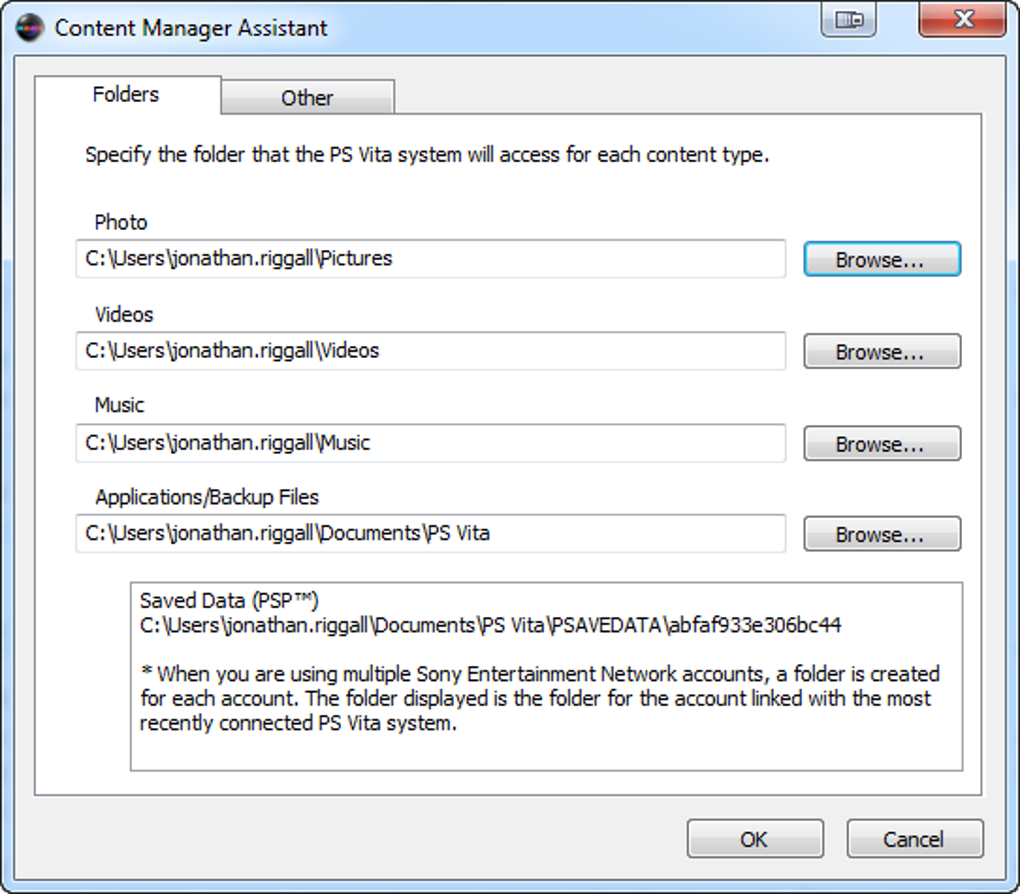The image size is (1020, 894).
Task: Click the title bar icon button beside close
Action: coord(848,20)
